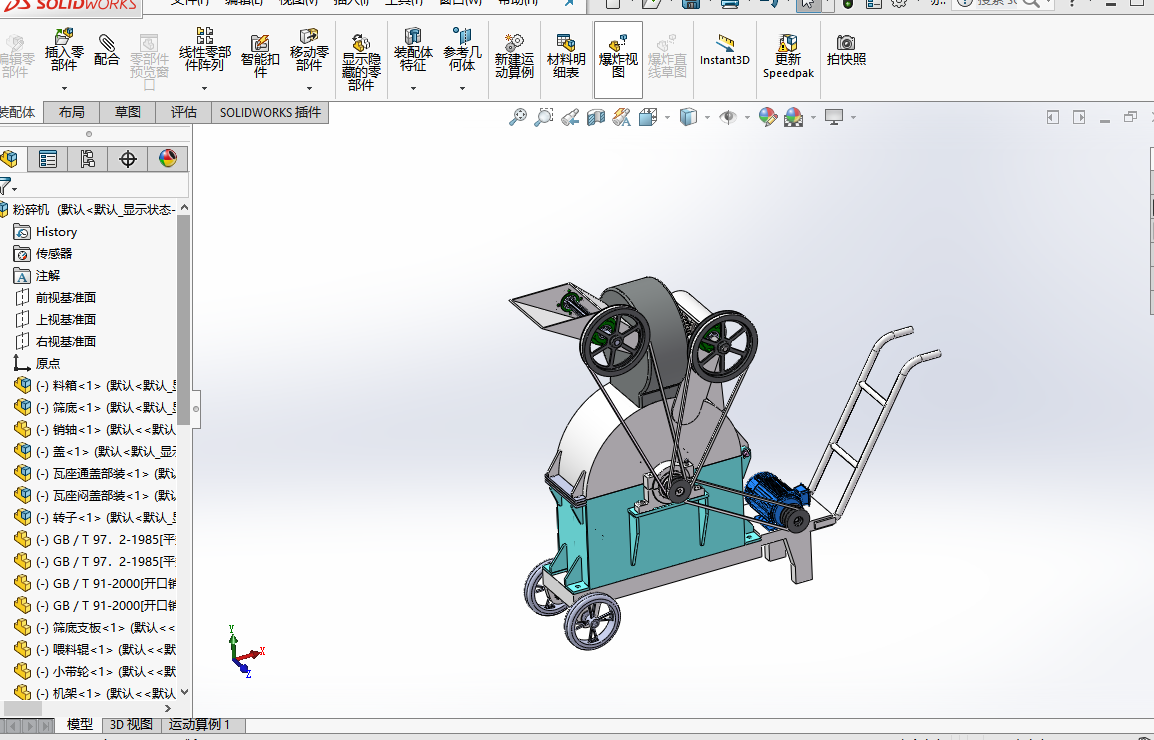Viewport: 1154px width, 740px height.
Task: Open the ConfigurationManager tab icon
Action: coord(88,159)
